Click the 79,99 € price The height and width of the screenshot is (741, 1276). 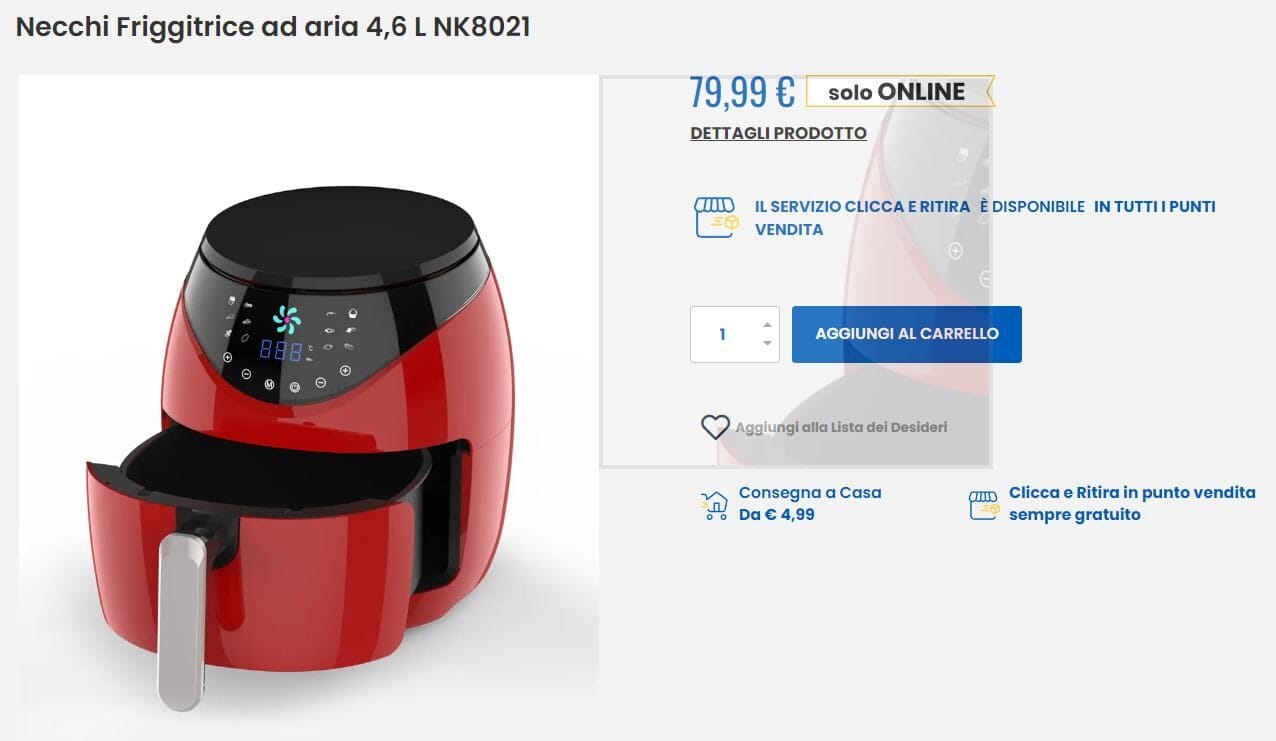[x=742, y=92]
